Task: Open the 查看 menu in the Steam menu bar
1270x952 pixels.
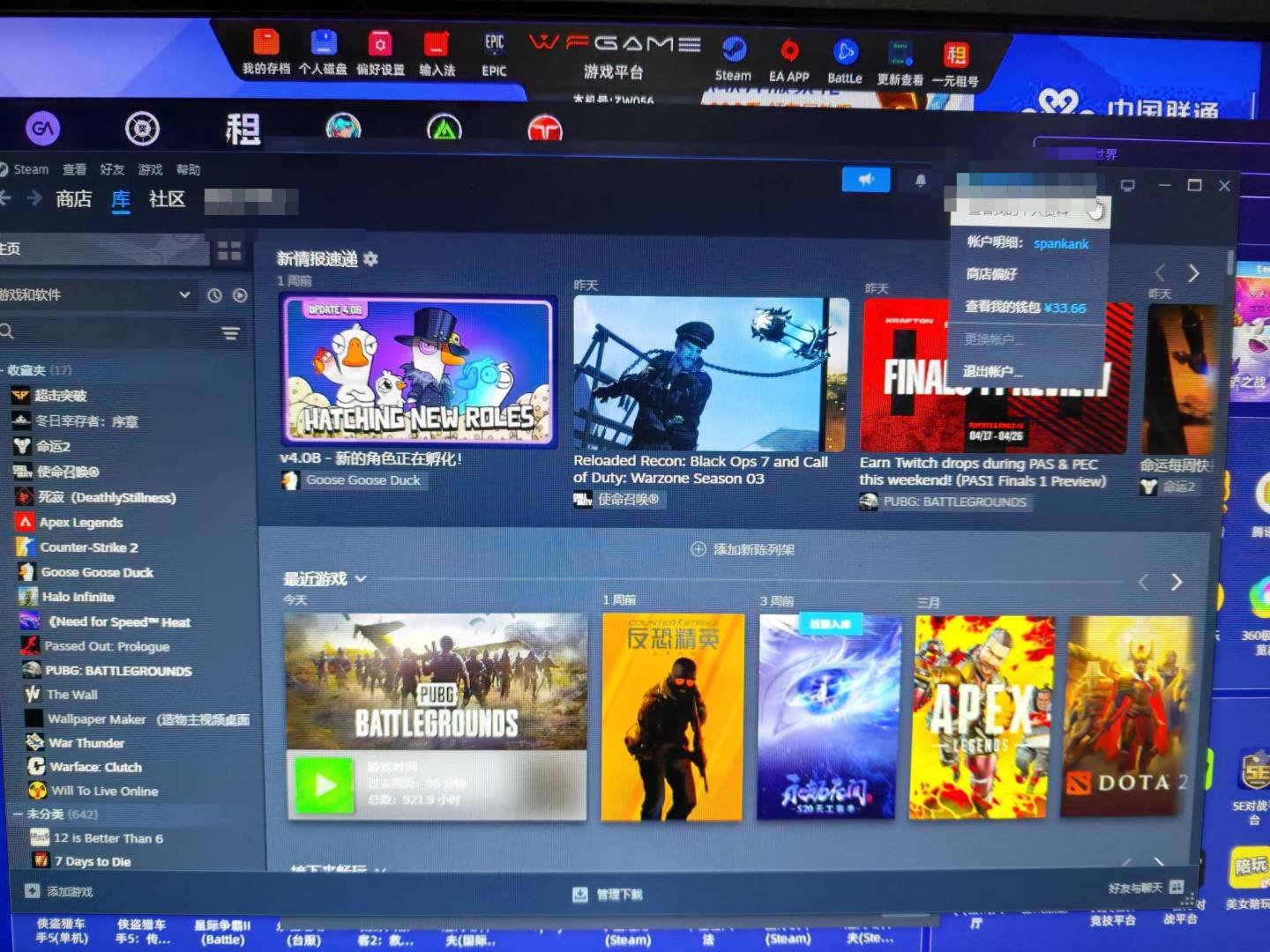Action: [x=74, y=169]
